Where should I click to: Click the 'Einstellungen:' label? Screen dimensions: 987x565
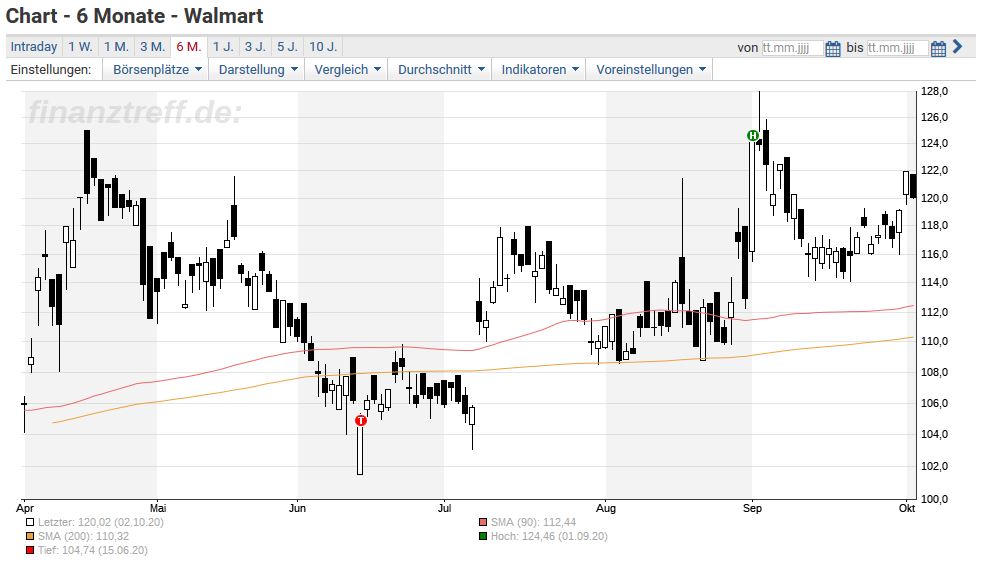pyautogui.click(x=51, y=70)
